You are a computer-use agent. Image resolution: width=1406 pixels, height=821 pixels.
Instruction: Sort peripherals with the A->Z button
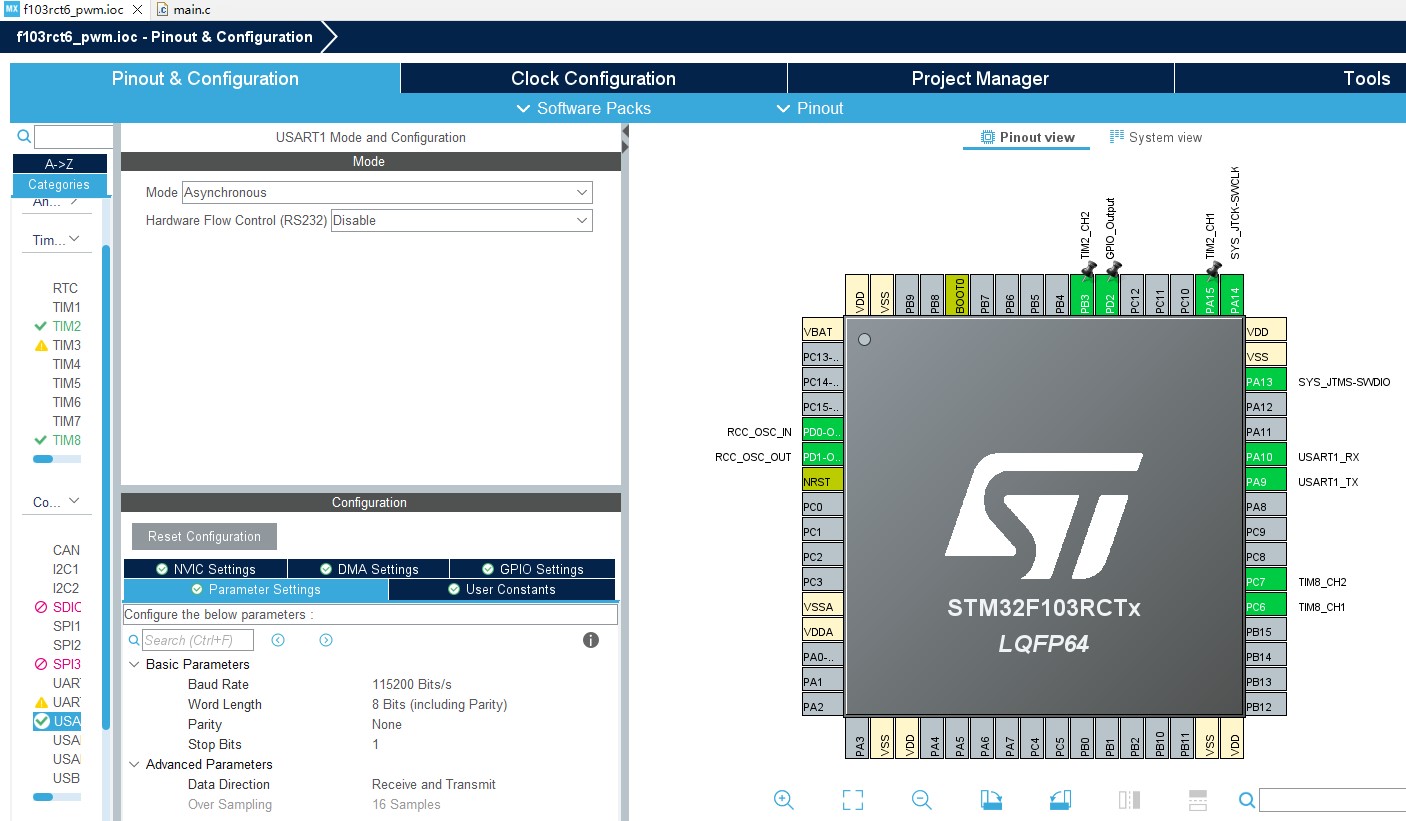(59, 163)
